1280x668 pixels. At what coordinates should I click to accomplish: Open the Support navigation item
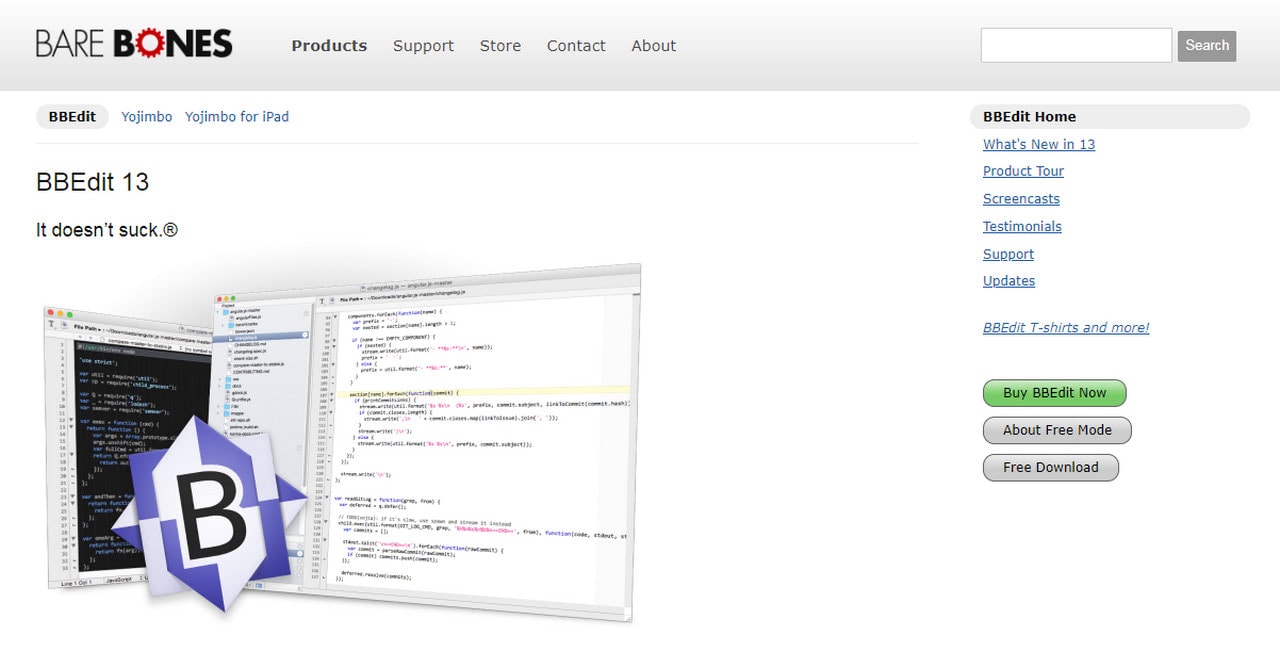point(423,46)
